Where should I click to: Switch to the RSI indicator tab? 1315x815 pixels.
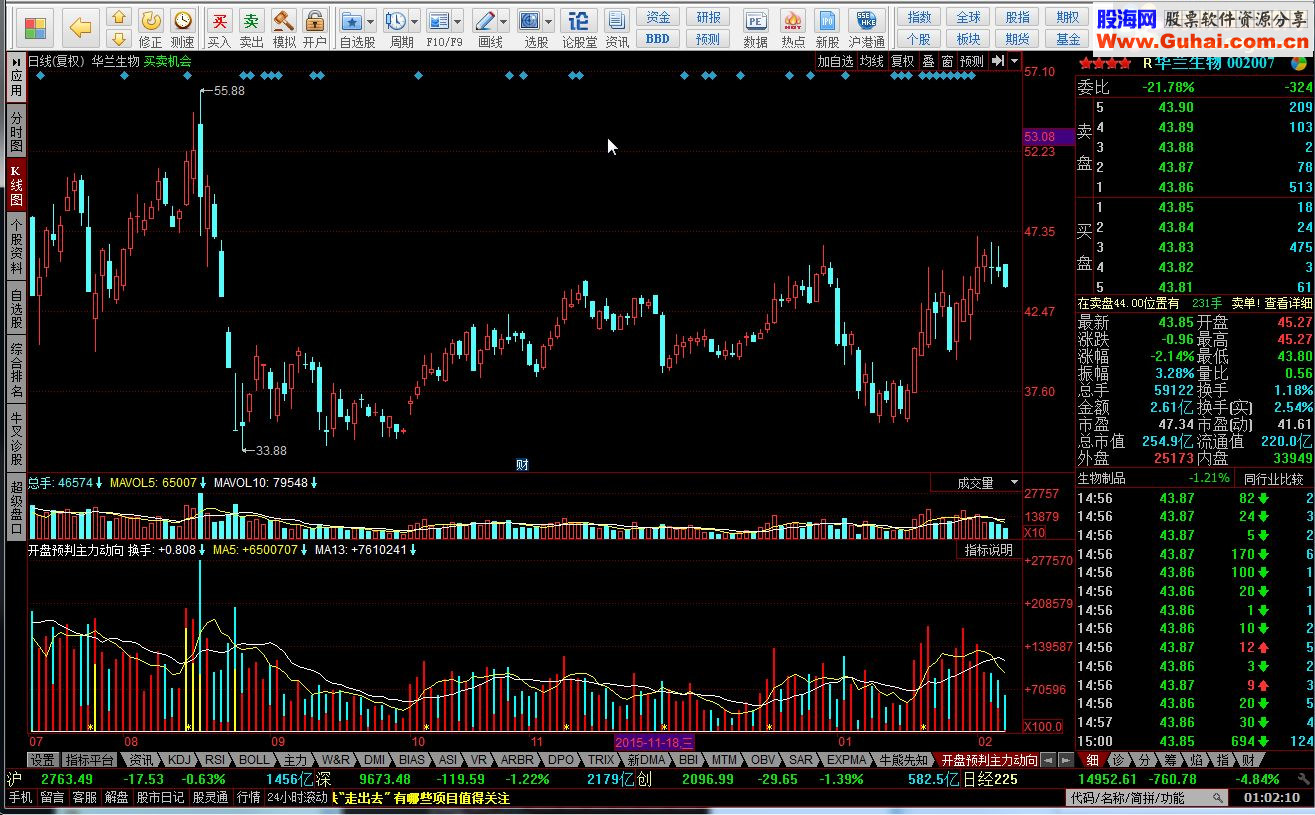(215, 760)
